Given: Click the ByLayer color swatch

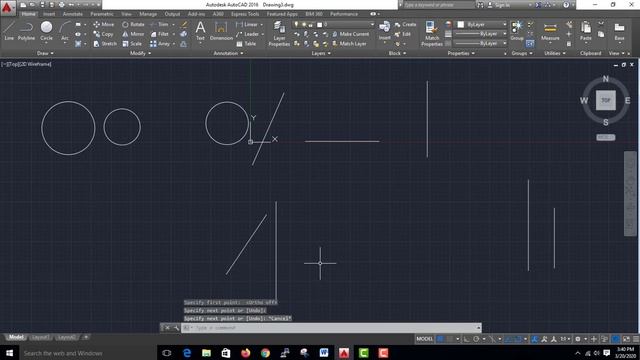Looking at the screenshot, I should pos(461,24).
